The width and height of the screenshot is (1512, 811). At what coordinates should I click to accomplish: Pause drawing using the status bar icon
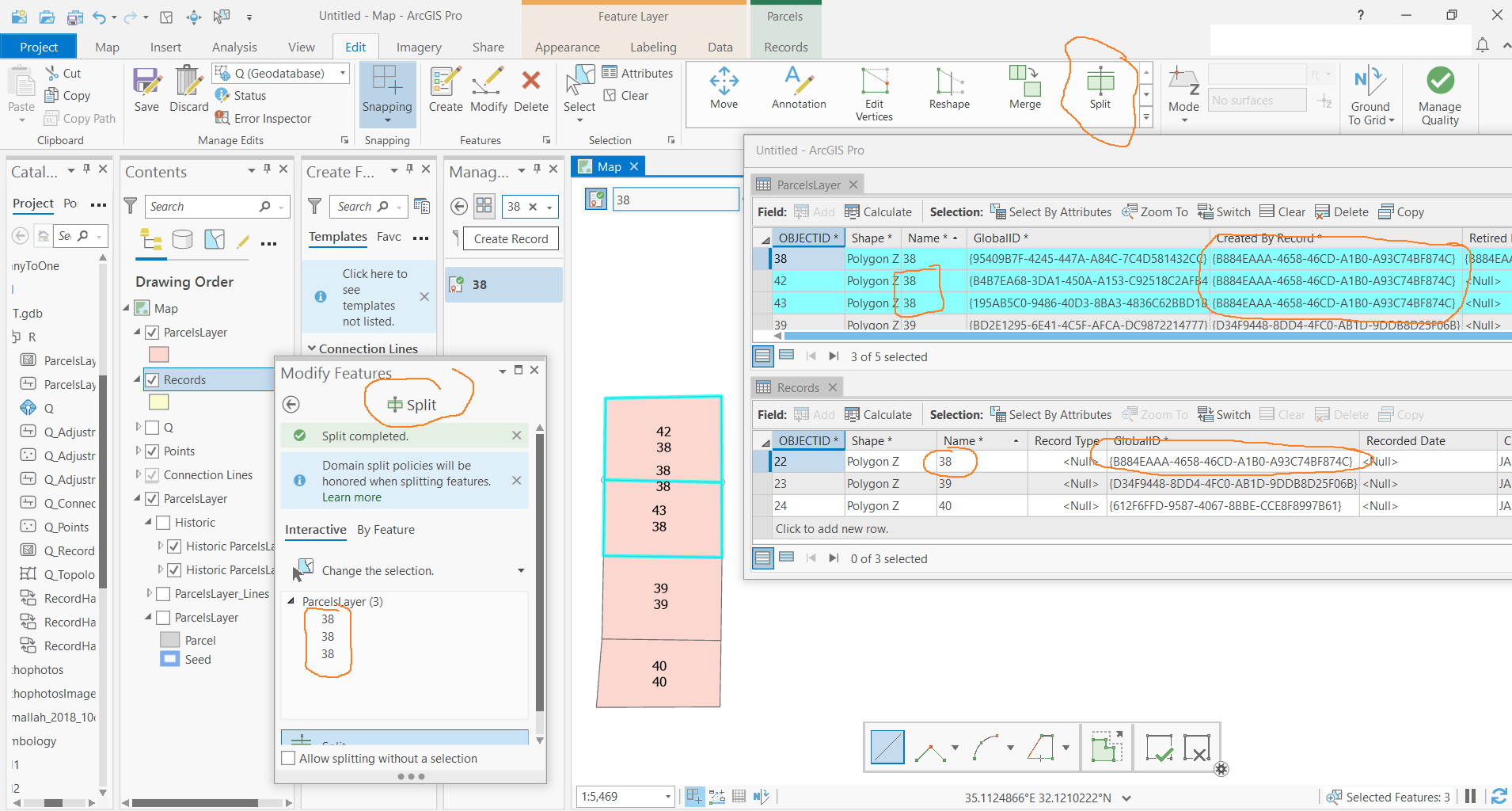click(1471, 797)
